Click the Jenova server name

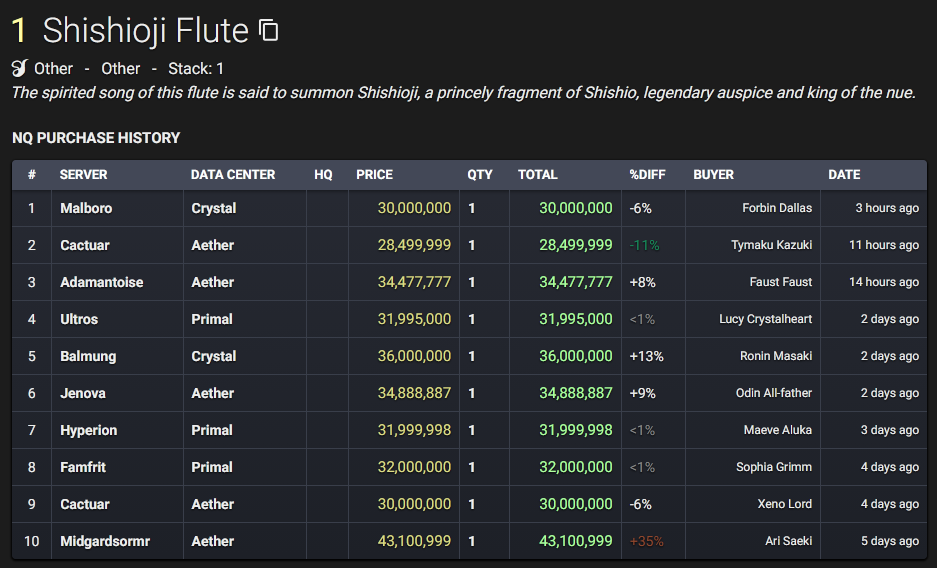pos(82,393)
